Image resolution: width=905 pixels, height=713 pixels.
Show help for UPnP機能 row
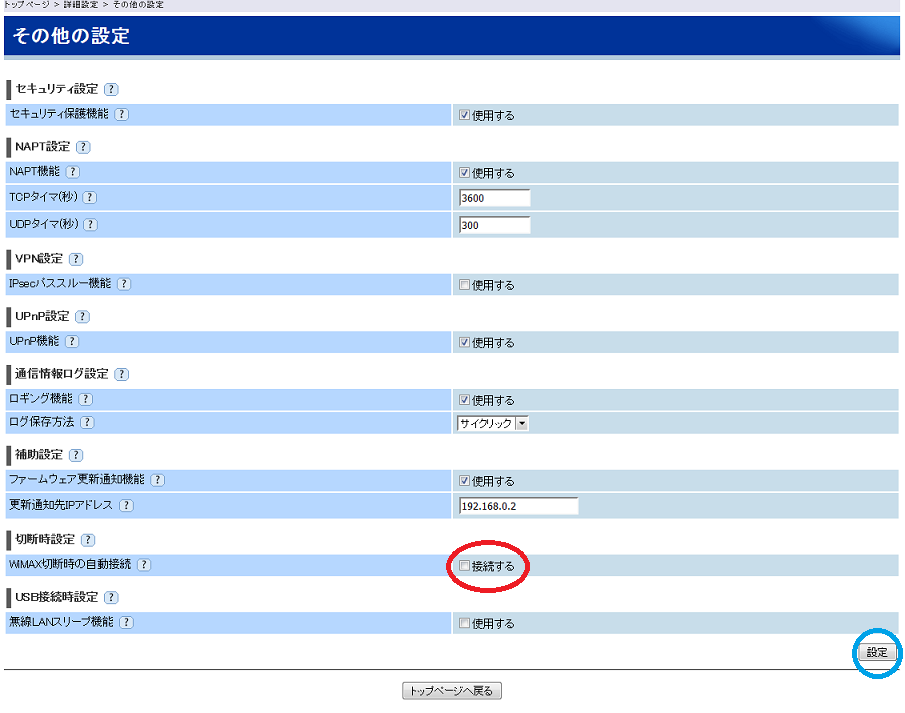coord(72,342)
